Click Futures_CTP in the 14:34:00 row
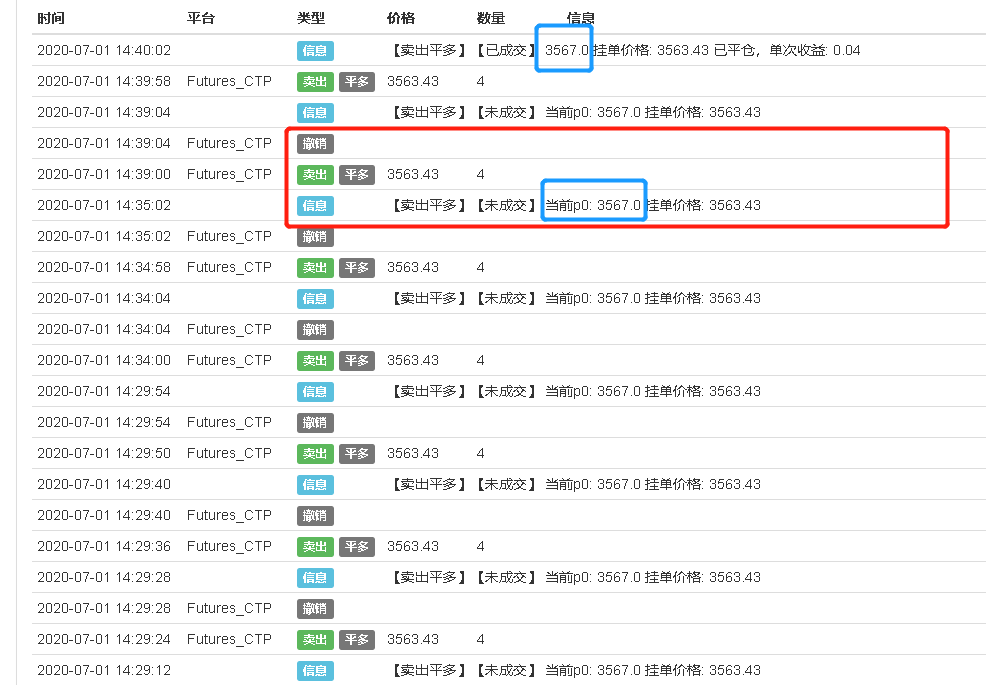 coord(229,360)
